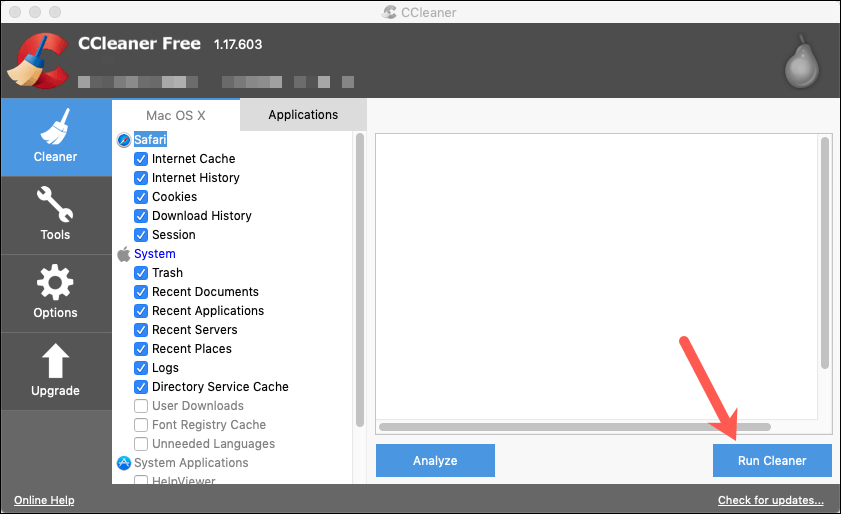Toggle the Recent Applications checkbox
Screen dimensions: 841x514
pyautogui.click(x=141, y=311)
